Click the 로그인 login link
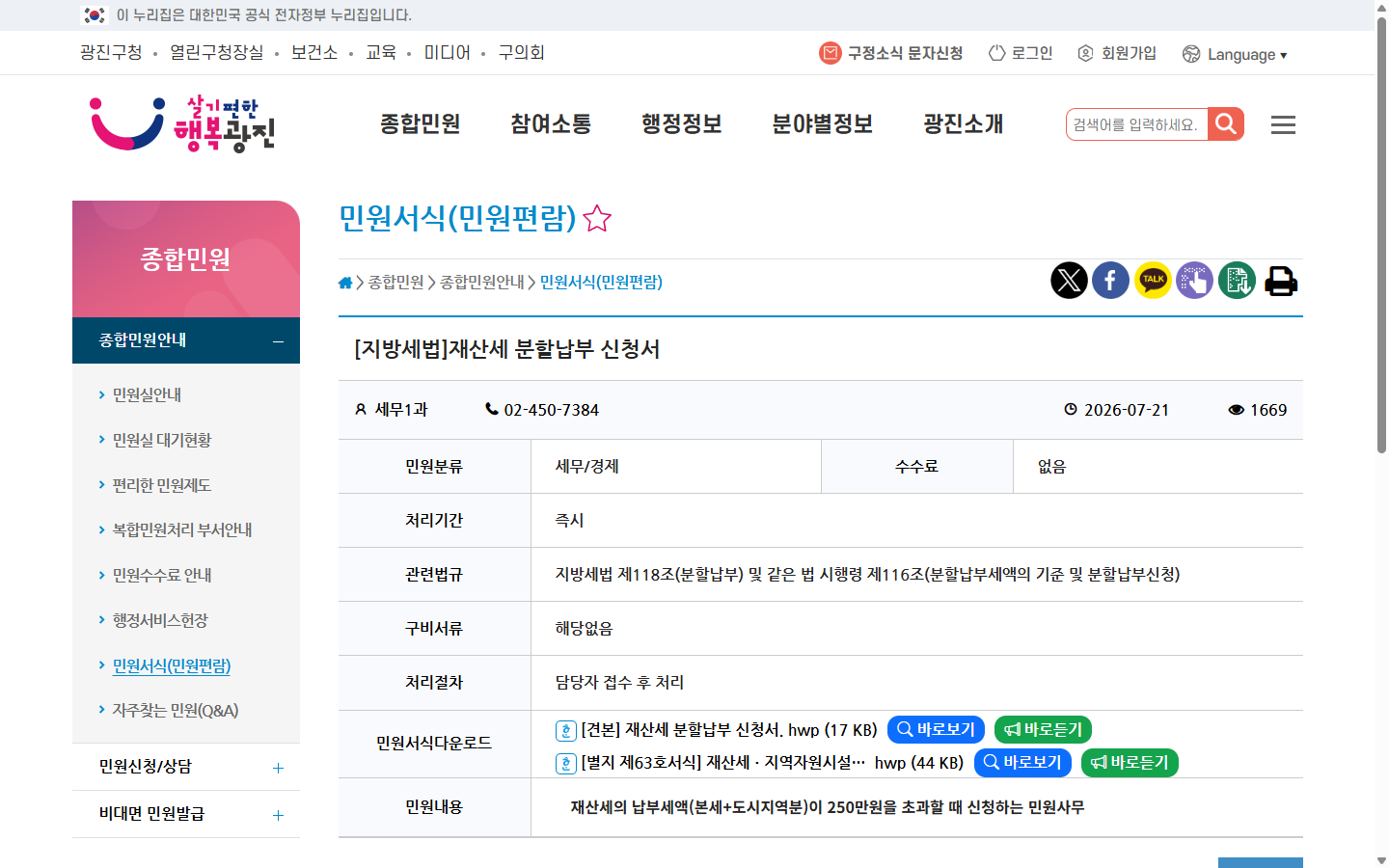The image size is (1389, 868). click(x=1021, y=53)
